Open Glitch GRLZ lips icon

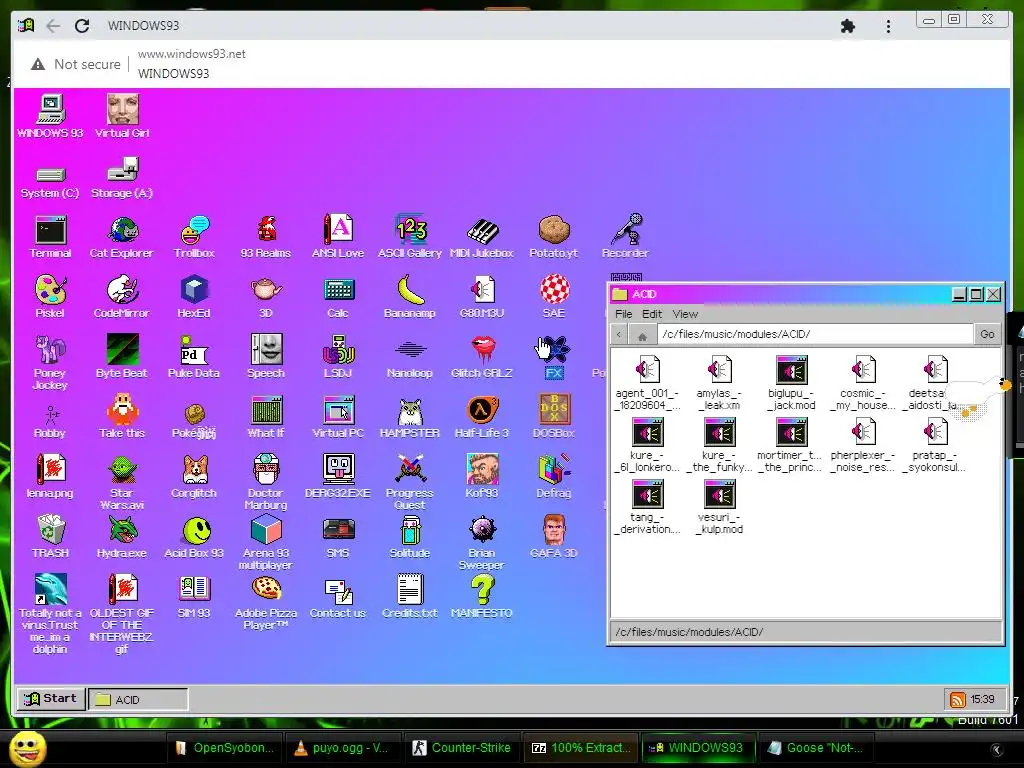coord(482,357)
